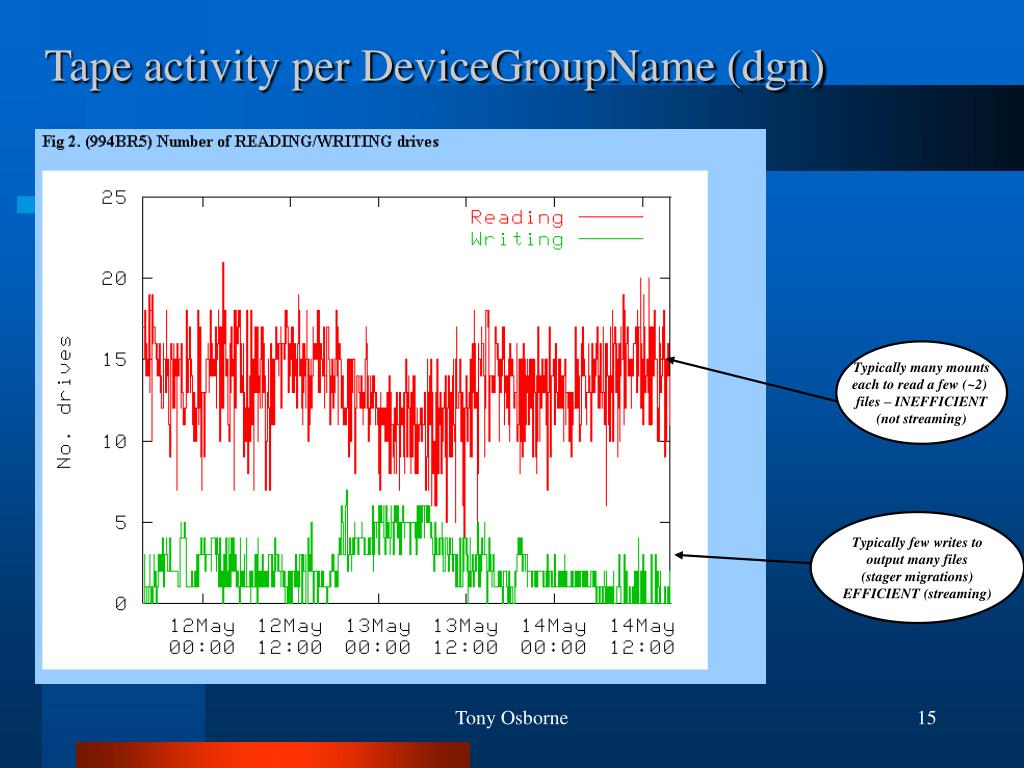Click the y-axis value 0
The height and width of the screenshot is (768, 1024).
tap(120, 604)
